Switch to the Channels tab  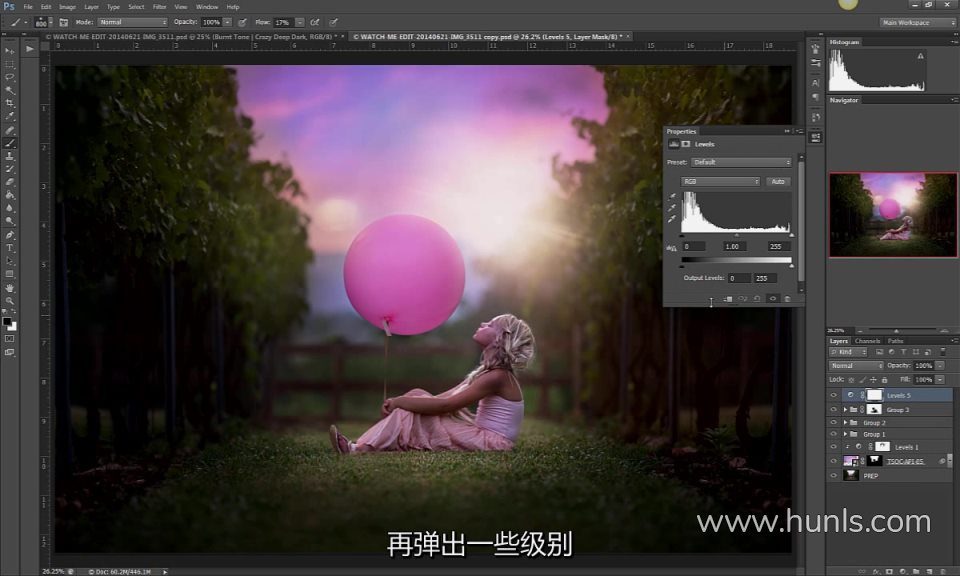(x=868, y=341)
